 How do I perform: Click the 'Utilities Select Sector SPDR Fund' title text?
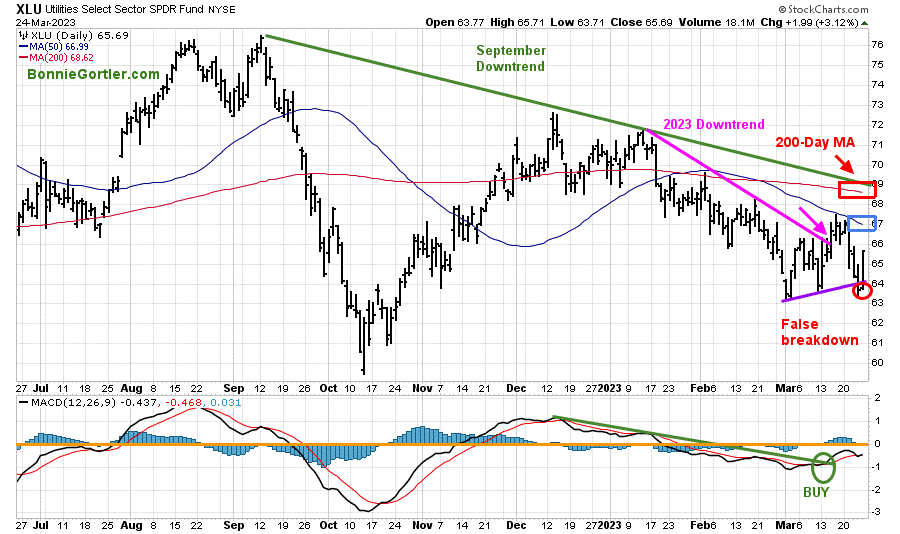click(x=123, y=9)
